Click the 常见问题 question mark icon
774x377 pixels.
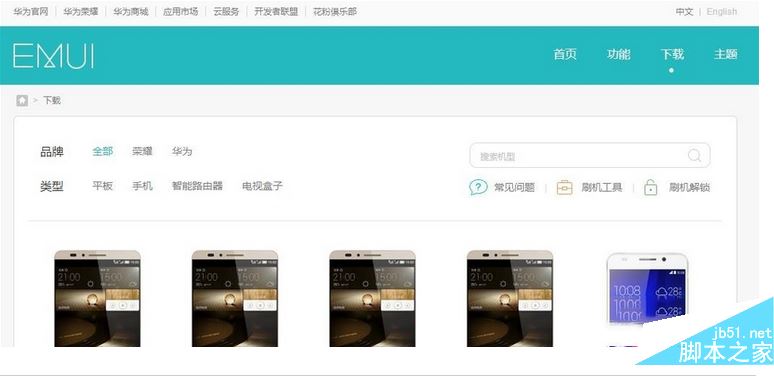(x=478, y=187)
